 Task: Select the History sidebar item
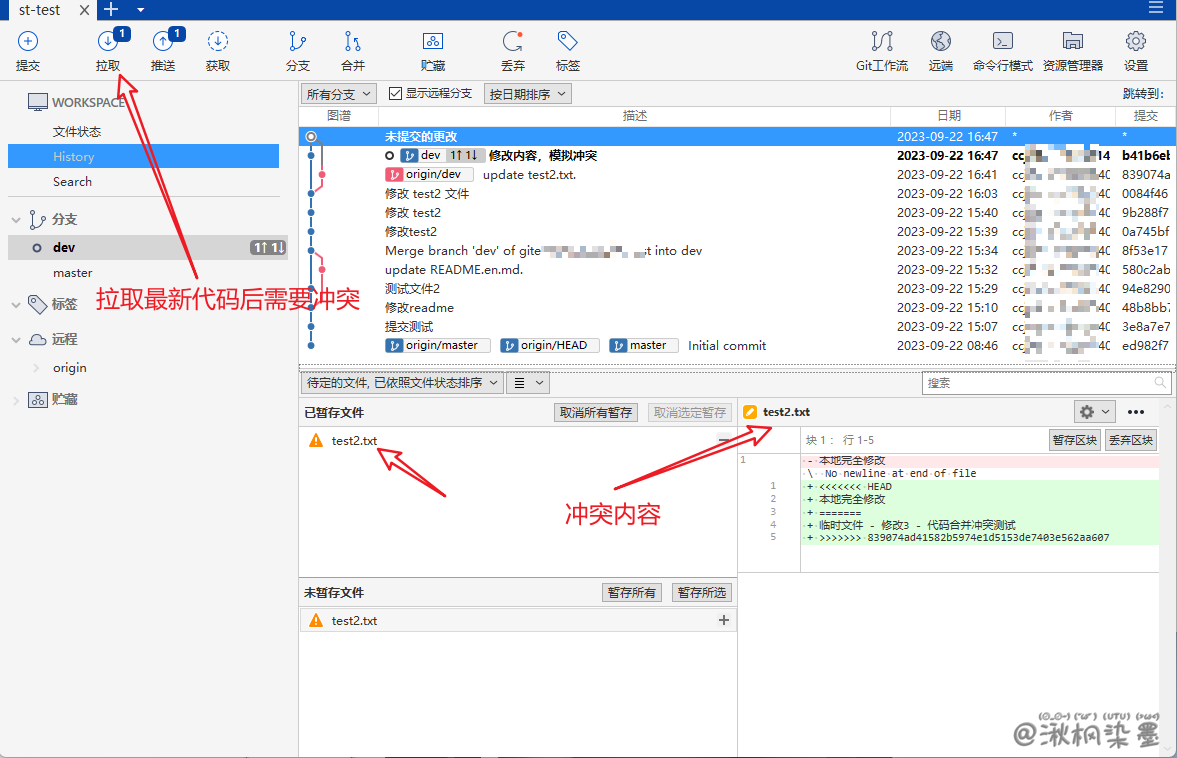74,157
